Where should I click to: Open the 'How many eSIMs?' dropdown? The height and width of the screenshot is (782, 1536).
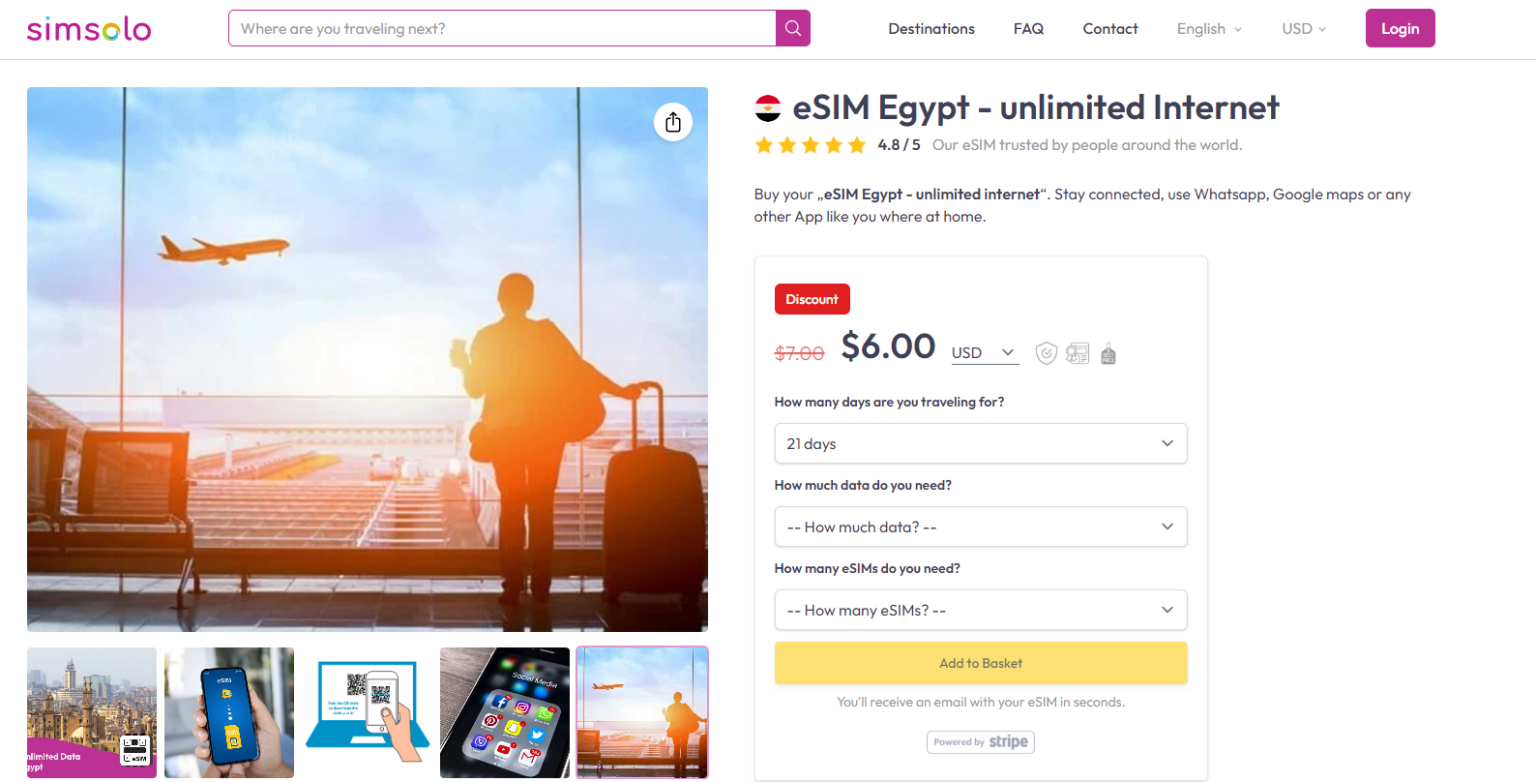[980, 610]
